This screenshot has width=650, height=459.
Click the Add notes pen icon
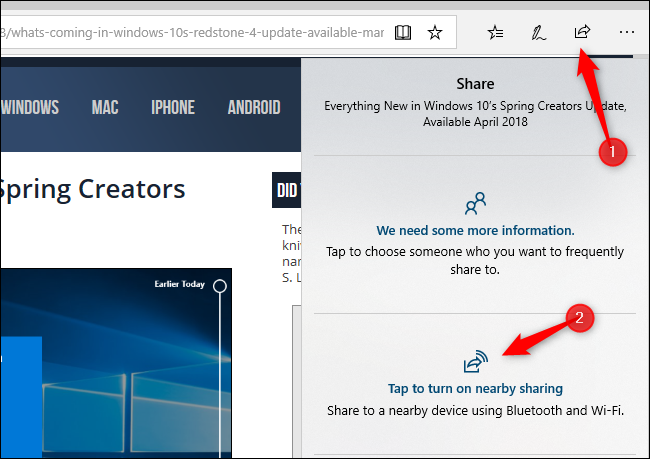[x=538, y=32]
